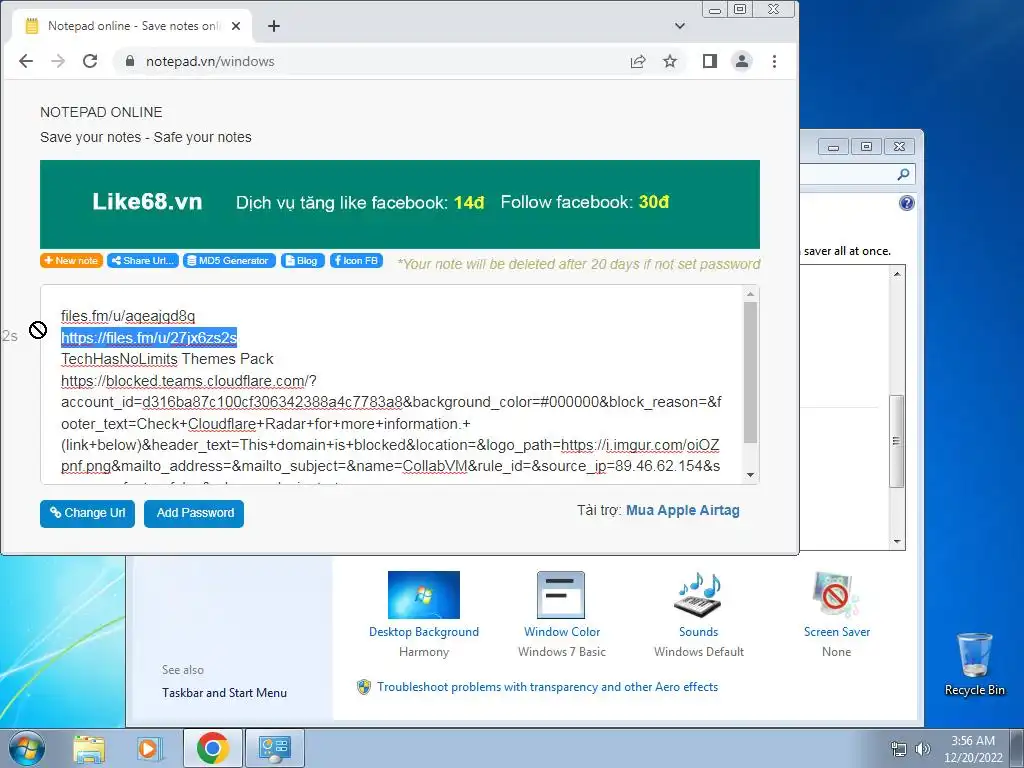Bookmark this page with the star
The width and height of the screenshot is (1024, 768).
pos(670,61)
